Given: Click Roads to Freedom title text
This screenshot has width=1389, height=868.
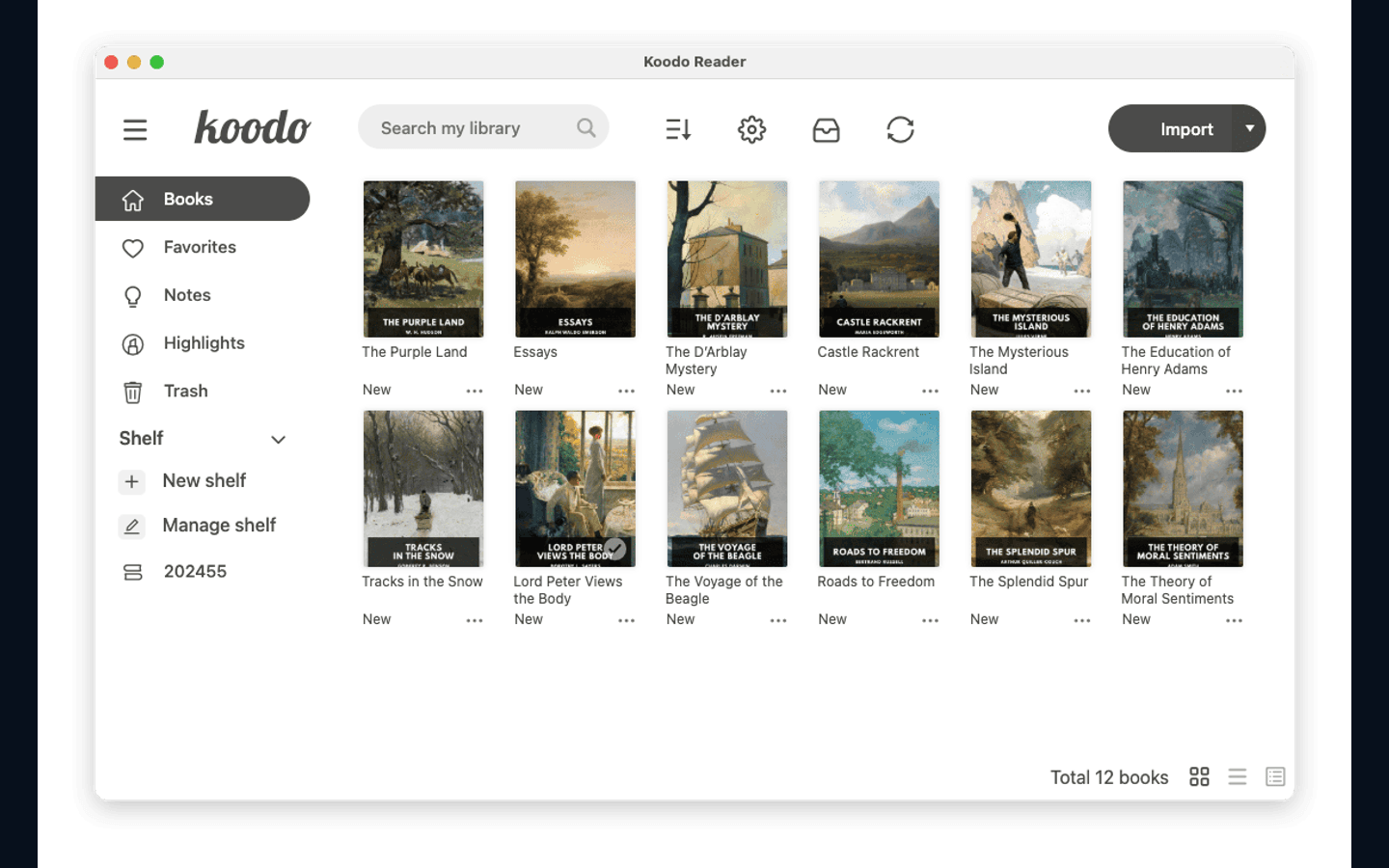Looking at the screenshot, I should click(x=876, y=582).
